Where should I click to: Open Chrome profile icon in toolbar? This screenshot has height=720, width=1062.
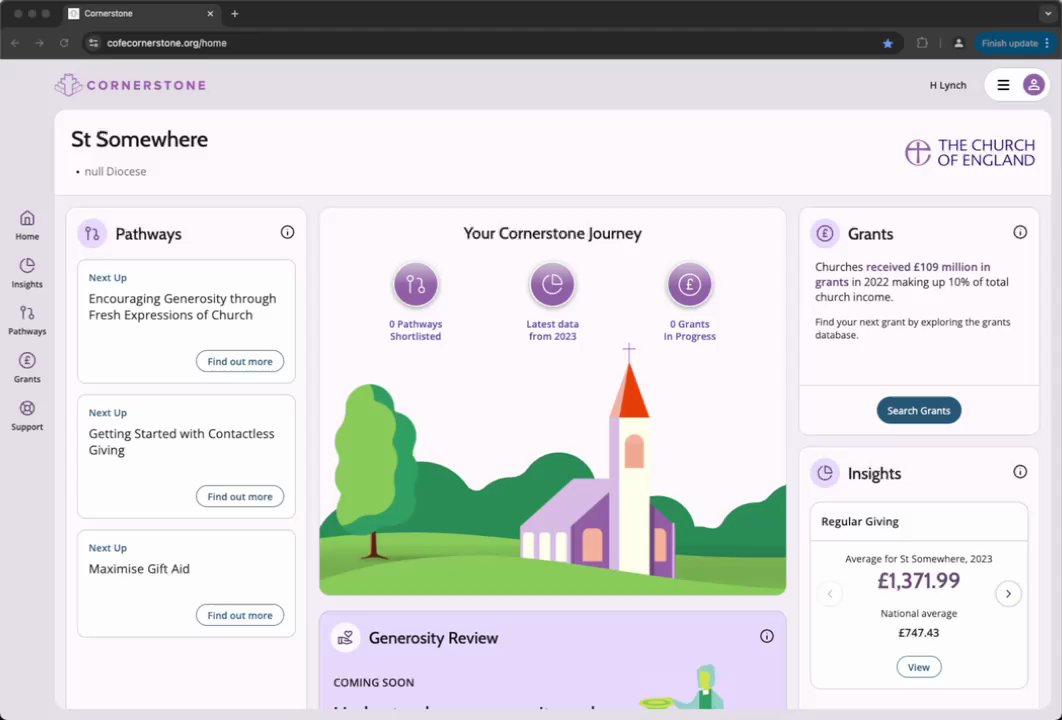pyautogui.click(x=958, y=43)
